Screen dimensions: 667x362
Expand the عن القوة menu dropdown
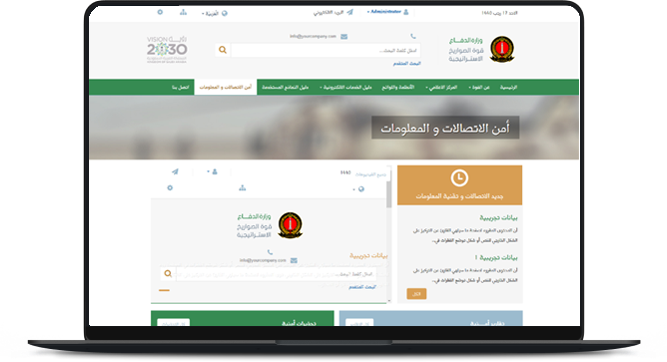pyautogui.click(x=479, y=87)
